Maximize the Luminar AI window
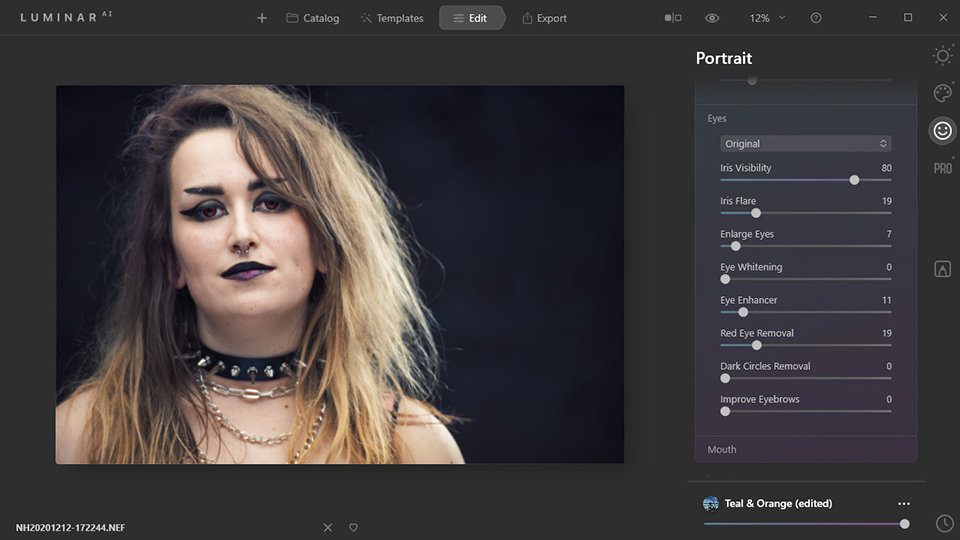The width and height of the screenshot is (960, 540). [x=908, y=18]
